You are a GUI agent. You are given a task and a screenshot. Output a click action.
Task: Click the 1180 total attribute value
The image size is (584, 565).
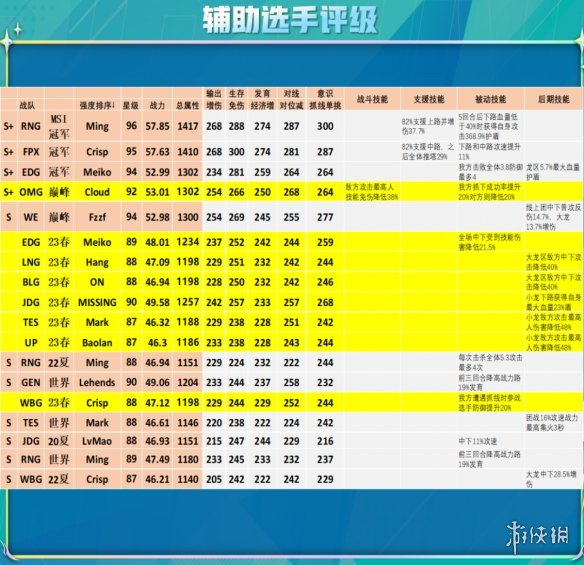pos(187,460)
